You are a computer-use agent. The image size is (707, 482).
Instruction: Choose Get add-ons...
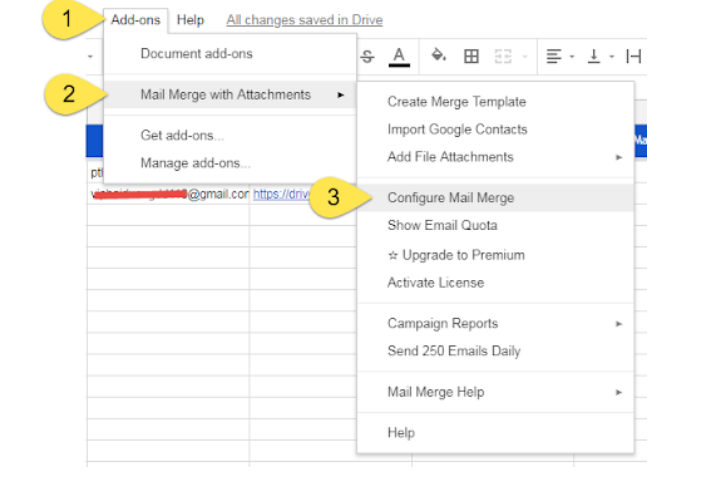230,135
